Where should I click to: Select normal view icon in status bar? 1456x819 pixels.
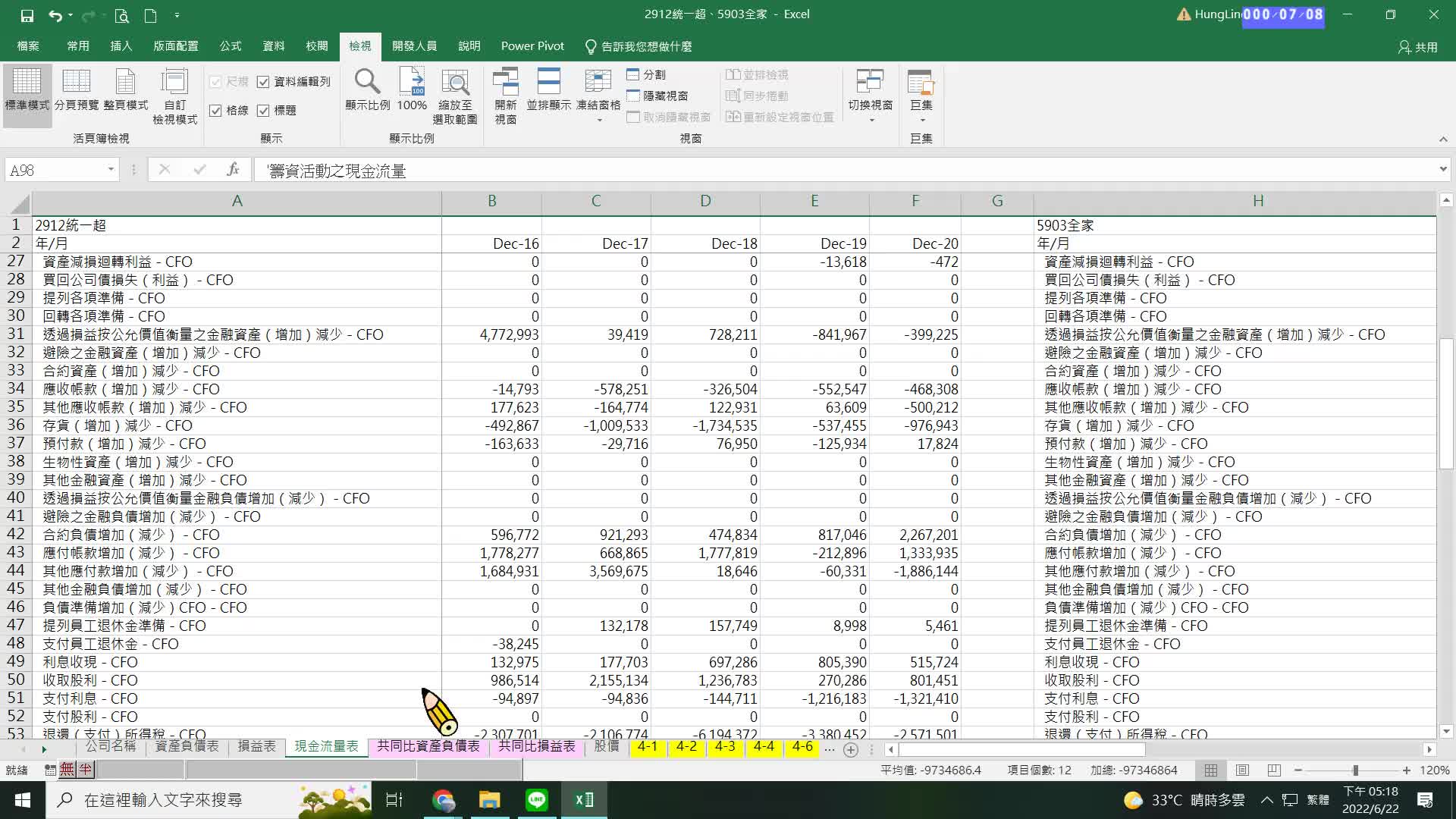click(x=1211, y=770)
